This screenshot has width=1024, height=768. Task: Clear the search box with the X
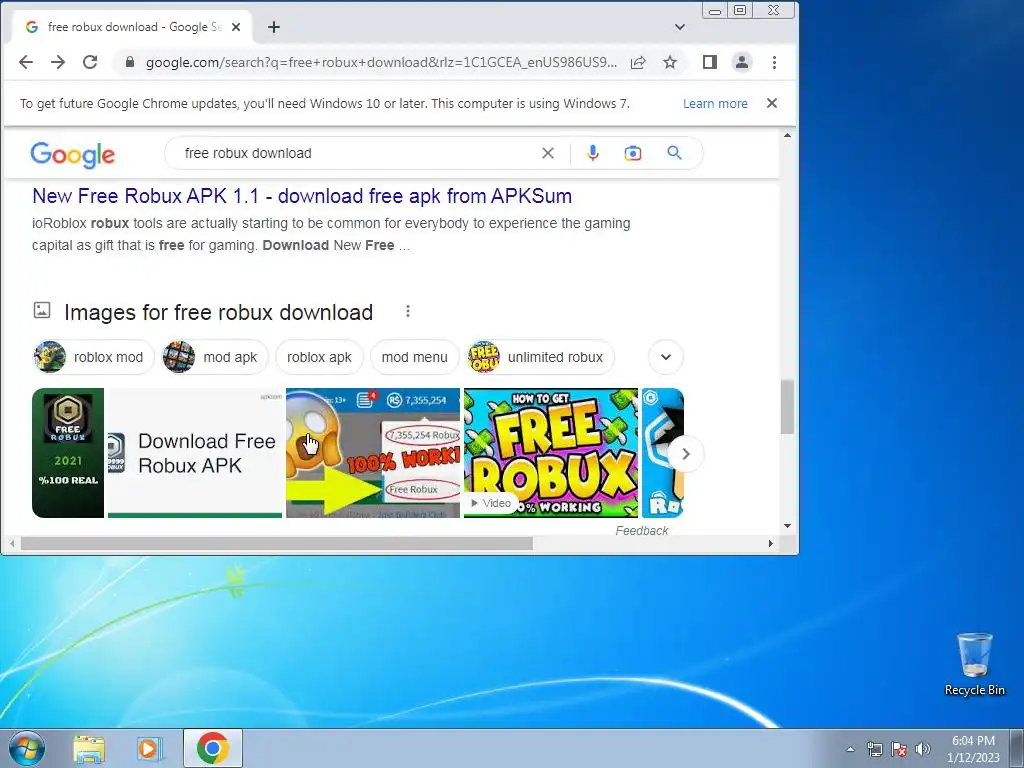pyautogui.click(x=548, y=153)
